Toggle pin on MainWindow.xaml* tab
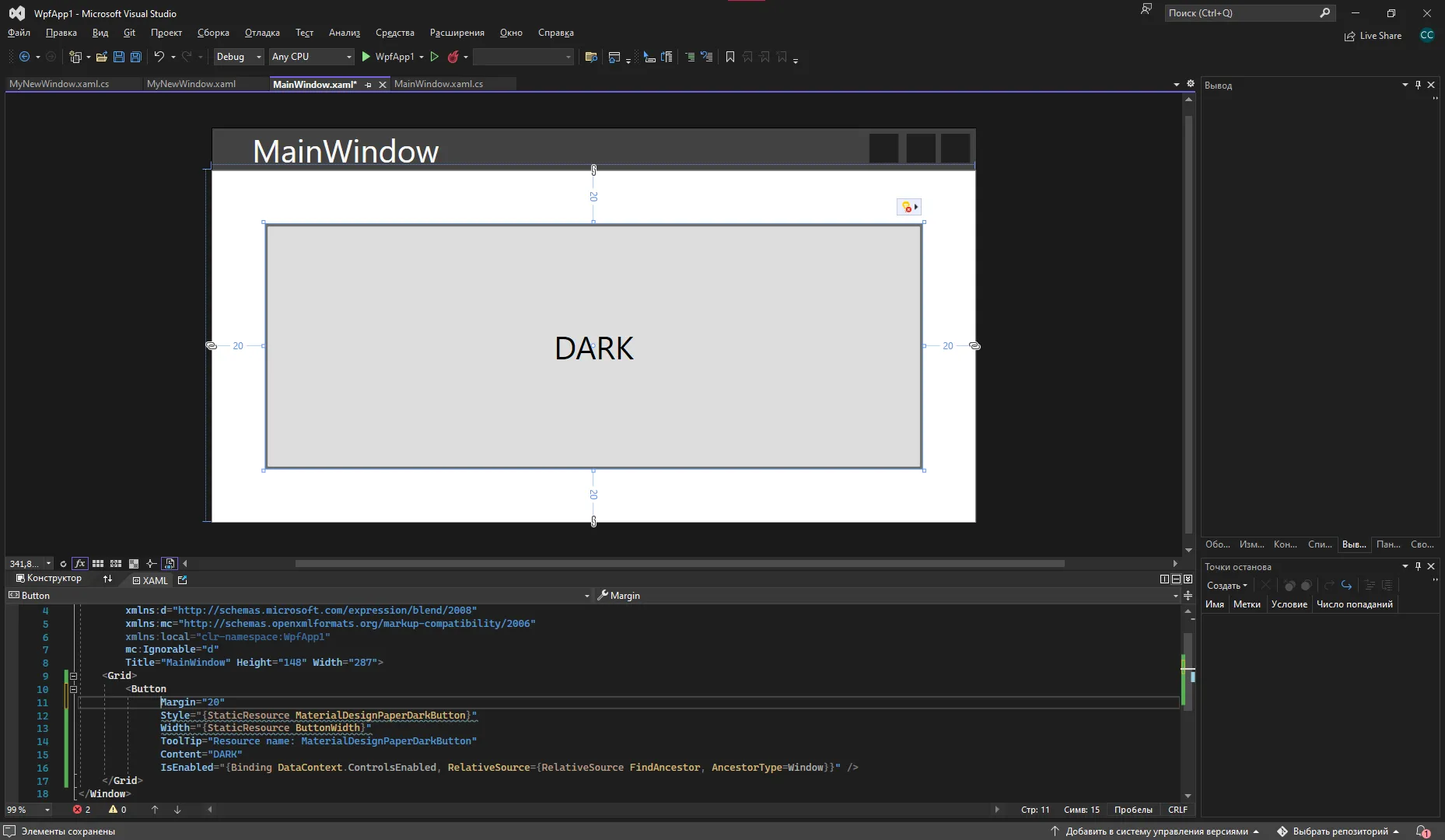The width and height of the screenshot is (1445, 840). (368, 85)
